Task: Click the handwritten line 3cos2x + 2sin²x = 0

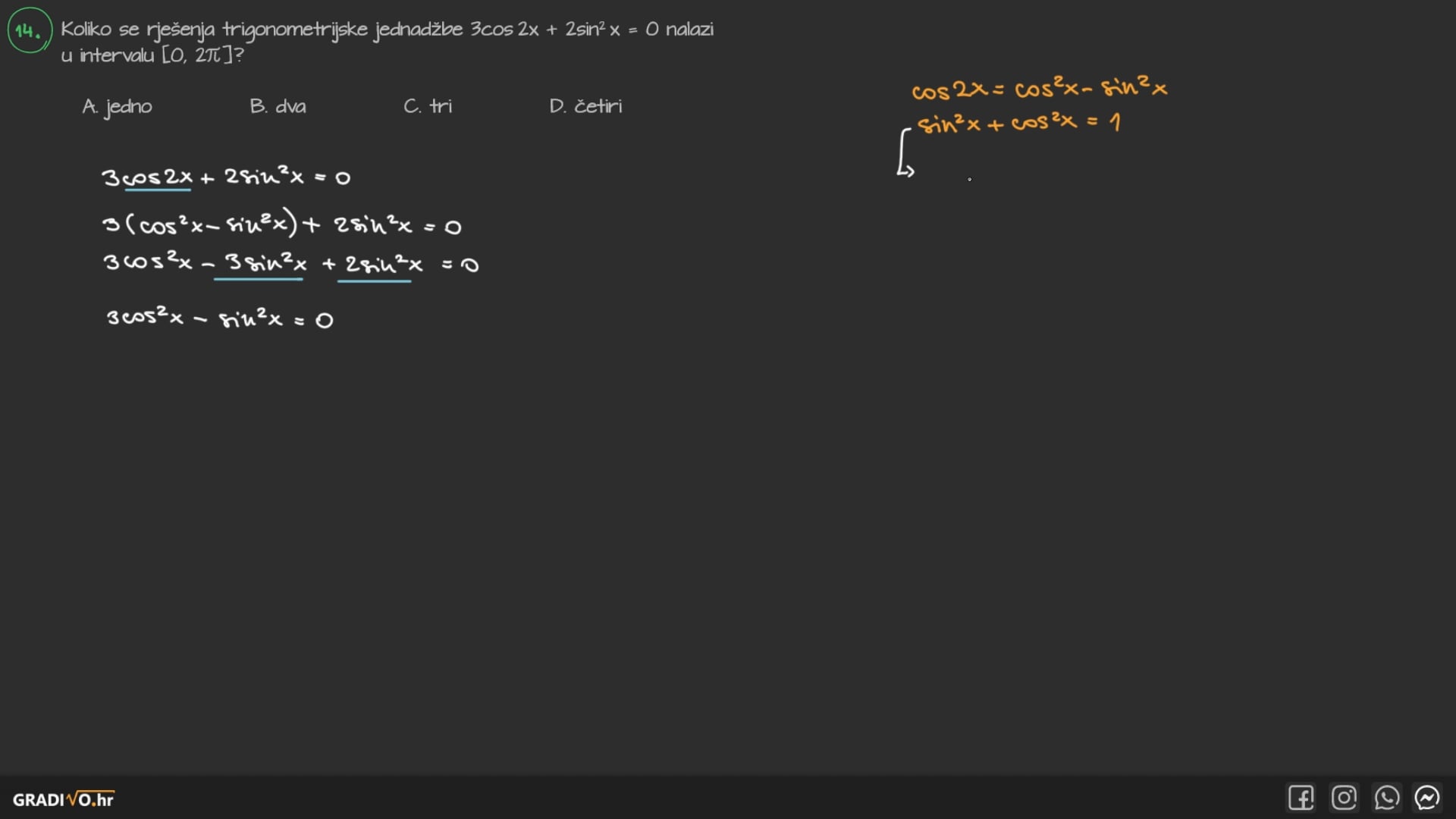Action: click(x=226, y=177)
